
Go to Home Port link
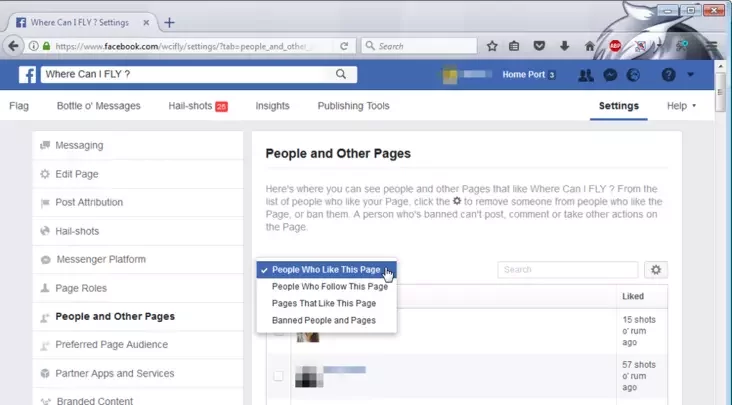click(522, 75)
